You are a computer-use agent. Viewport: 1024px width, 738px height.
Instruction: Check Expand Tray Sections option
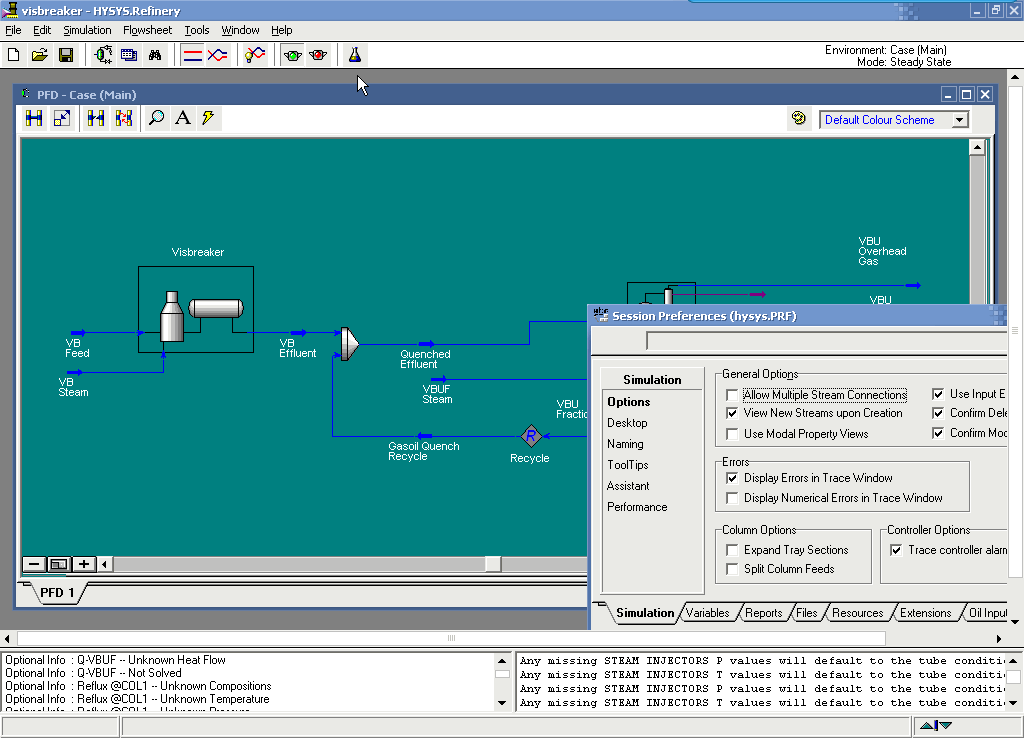pos(732,551)
